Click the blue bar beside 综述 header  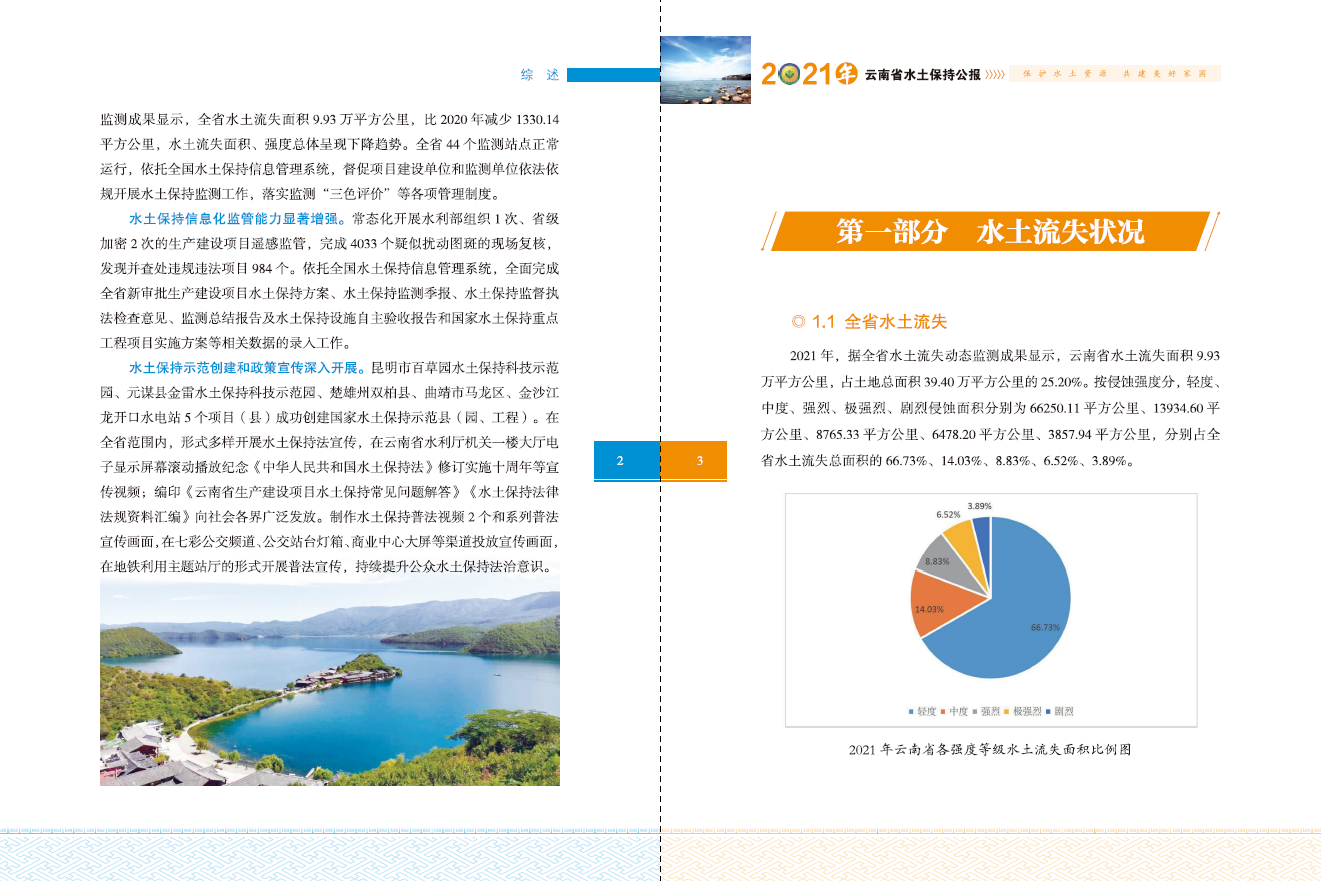tap(613, 75)
